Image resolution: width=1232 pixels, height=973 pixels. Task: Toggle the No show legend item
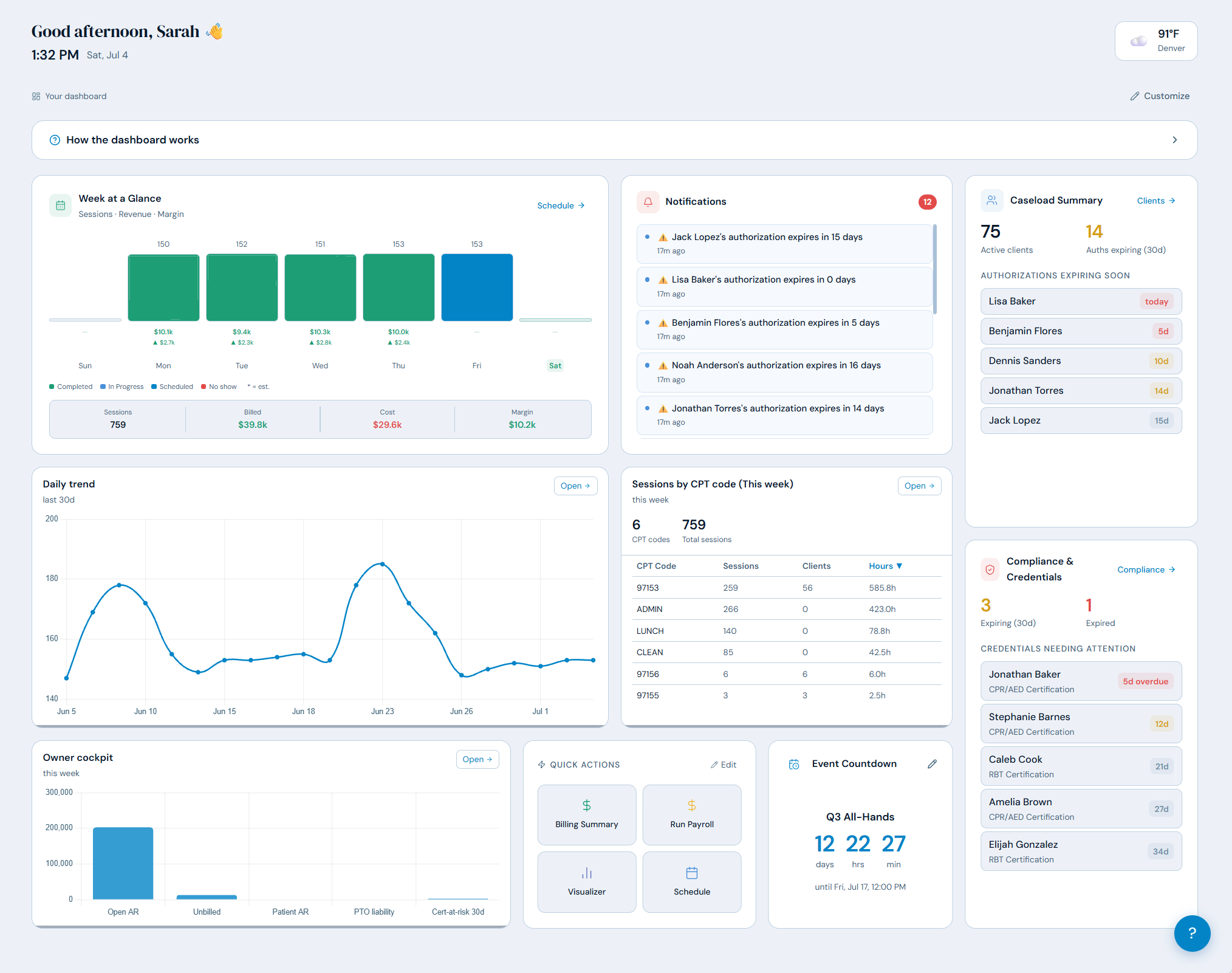(219, 387)
